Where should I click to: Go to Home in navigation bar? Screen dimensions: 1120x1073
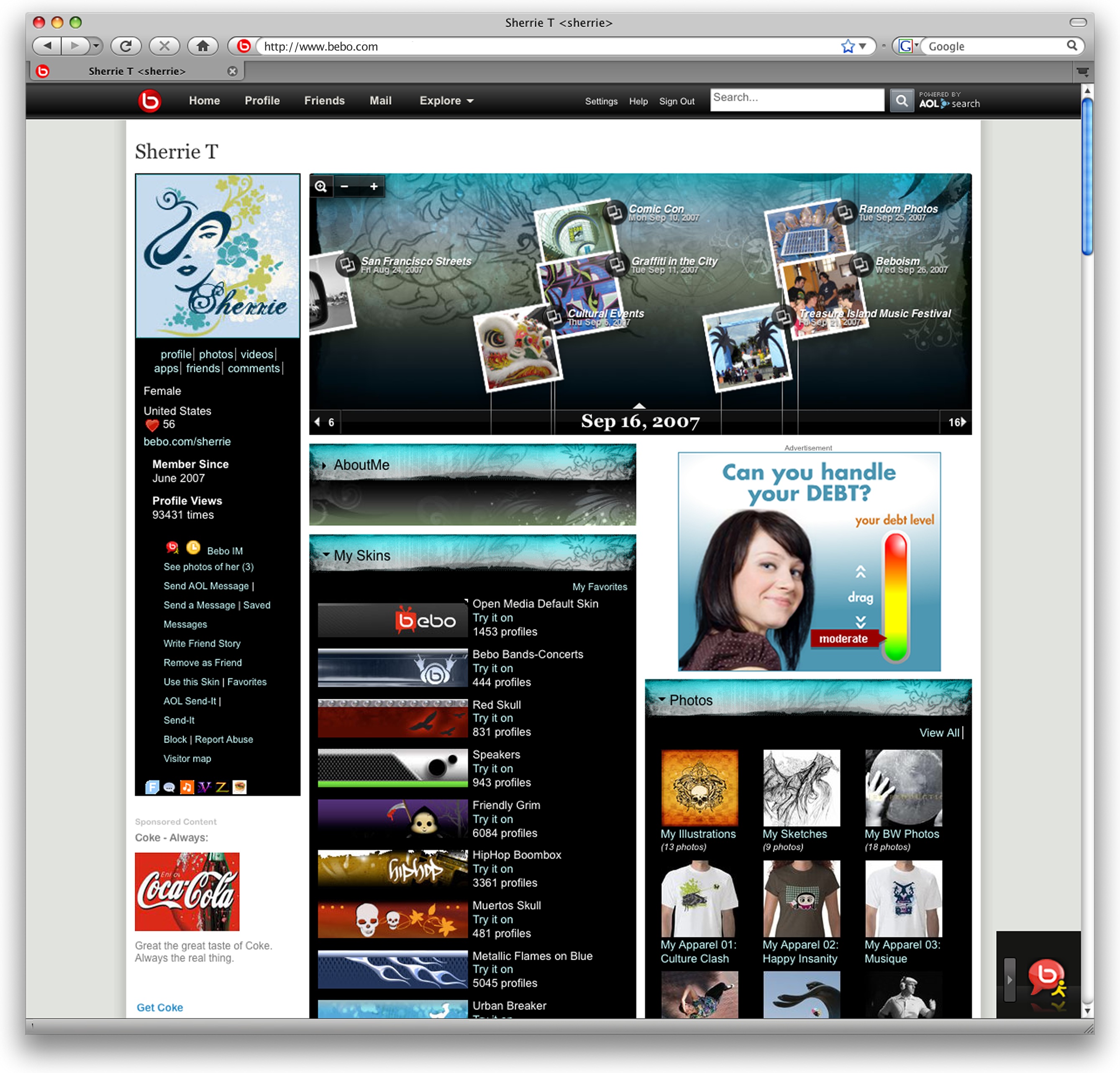[205, 100]
